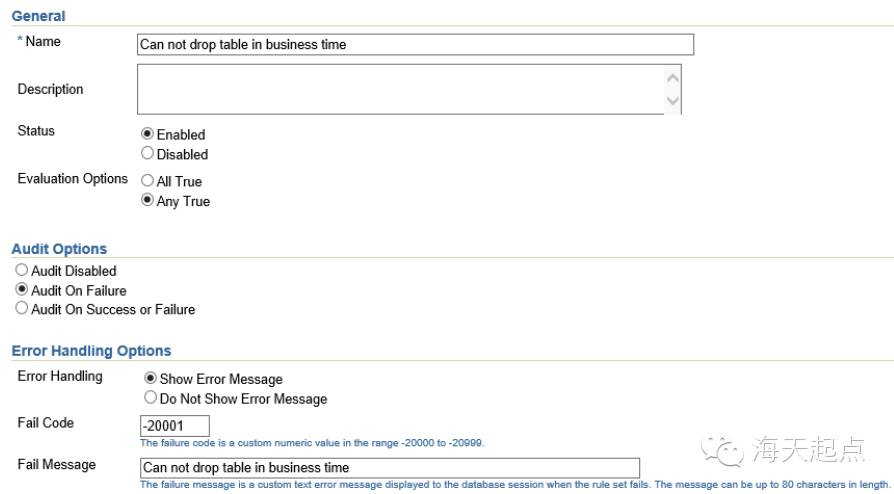The height and width of the screenshot is (494, 894).
Task: Click the Audit Options section header
Action: click(x=59, y=249)
